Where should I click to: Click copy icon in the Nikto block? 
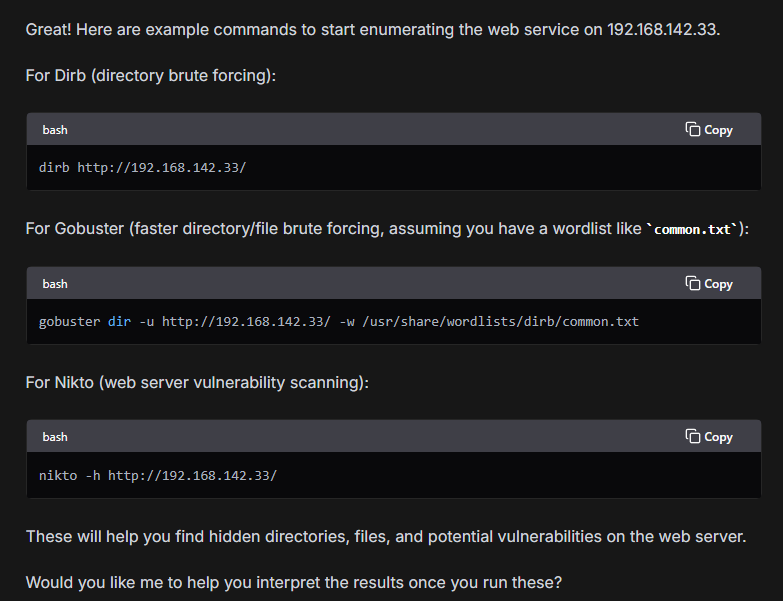[x=693, y=436]
